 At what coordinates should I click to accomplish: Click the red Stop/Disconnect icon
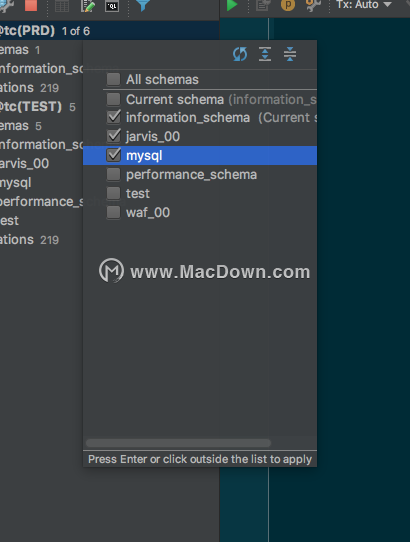pos(31,5)
